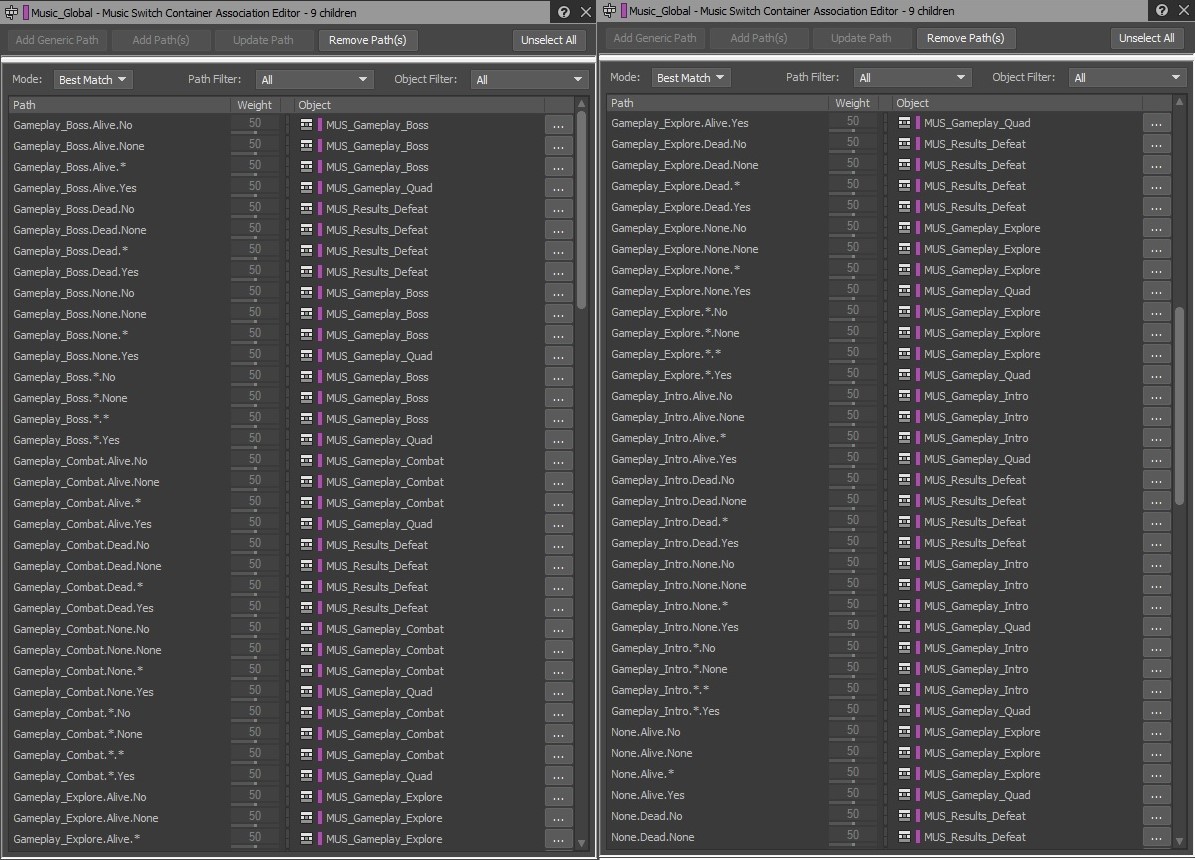Click the weight slider for Gameplay_Boss.None.Yes
This screenshot has width=1195, height=860.
tap(255, 356)
